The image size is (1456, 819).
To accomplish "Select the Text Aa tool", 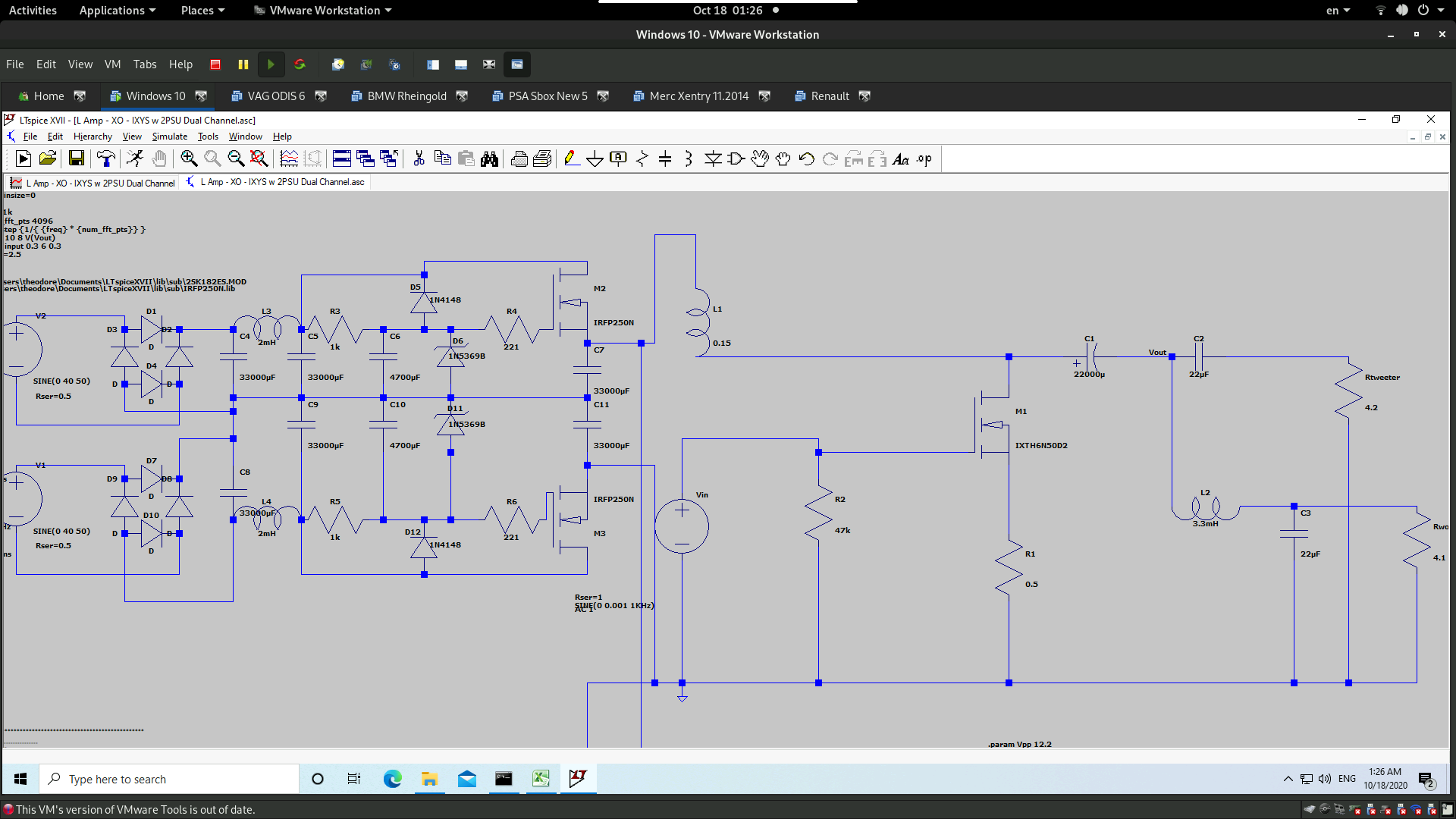I will (900, 158).
